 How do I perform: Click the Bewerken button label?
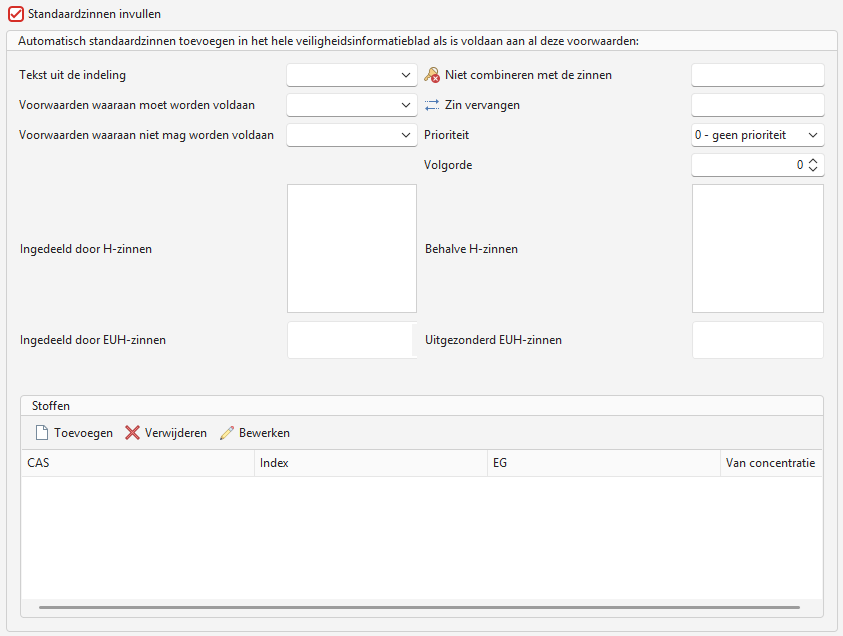265,433
